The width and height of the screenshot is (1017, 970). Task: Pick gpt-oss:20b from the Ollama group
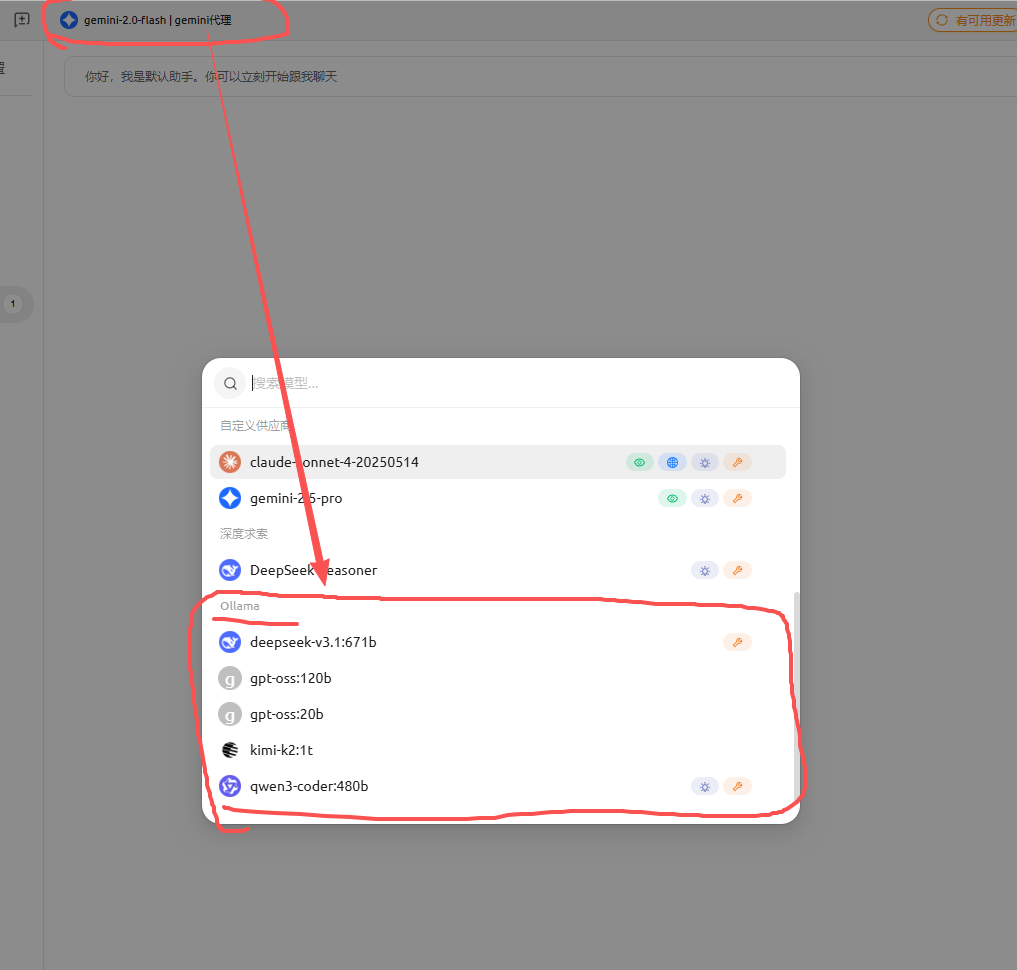[x=287, y=714]
